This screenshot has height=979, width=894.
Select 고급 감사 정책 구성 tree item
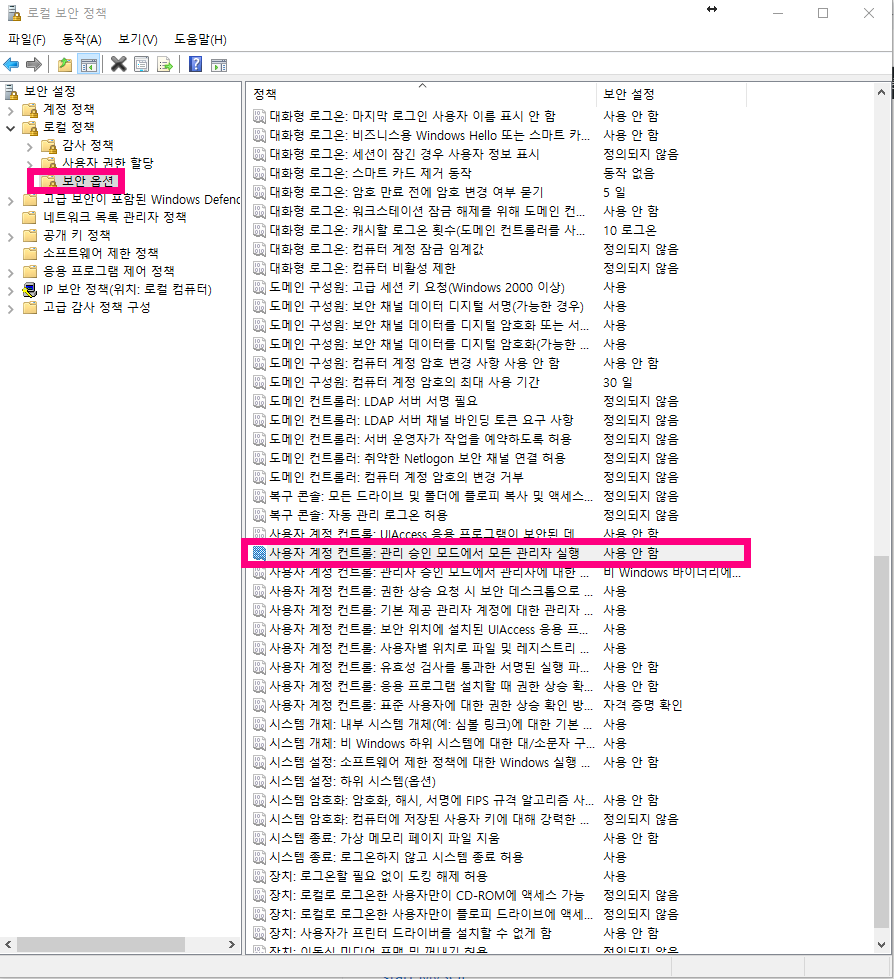pos(97,308)
